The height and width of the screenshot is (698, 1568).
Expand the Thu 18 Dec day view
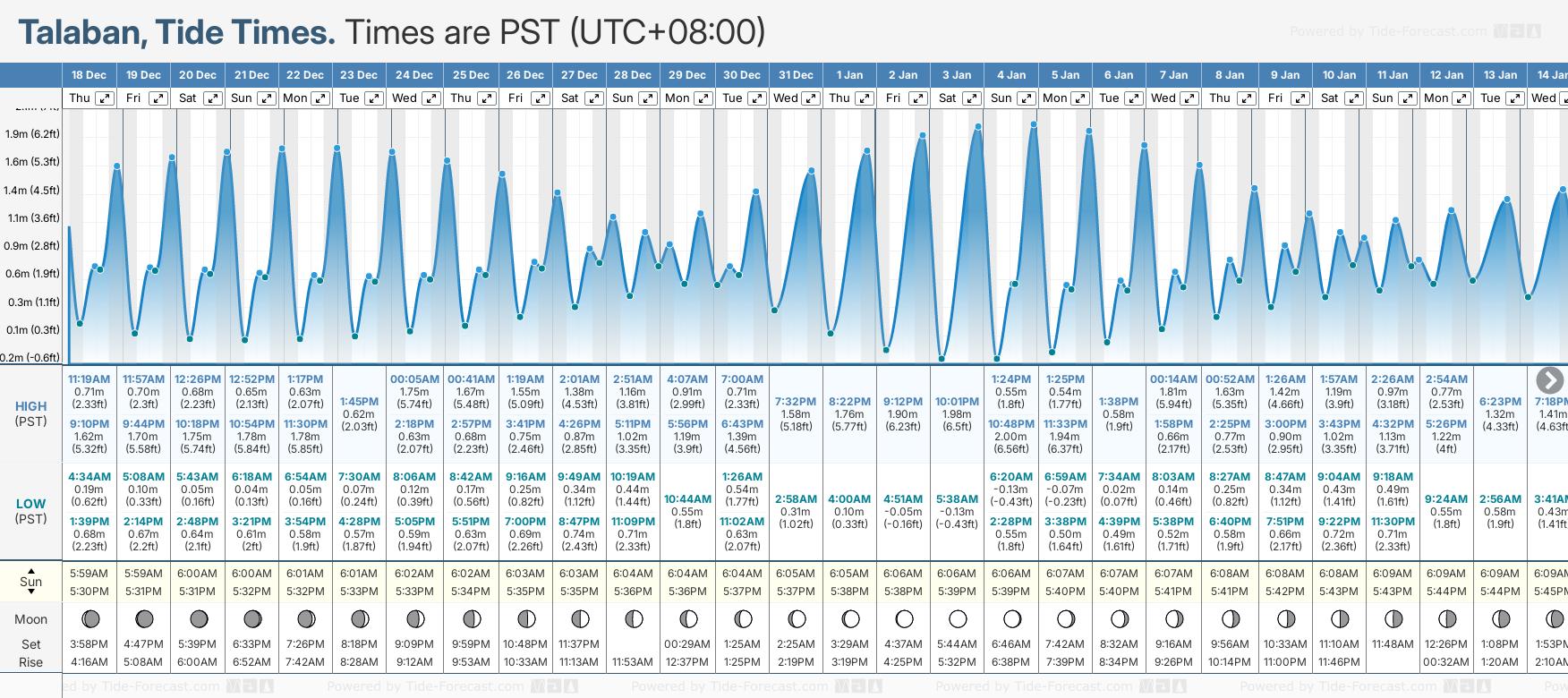(x=105, y=98)
